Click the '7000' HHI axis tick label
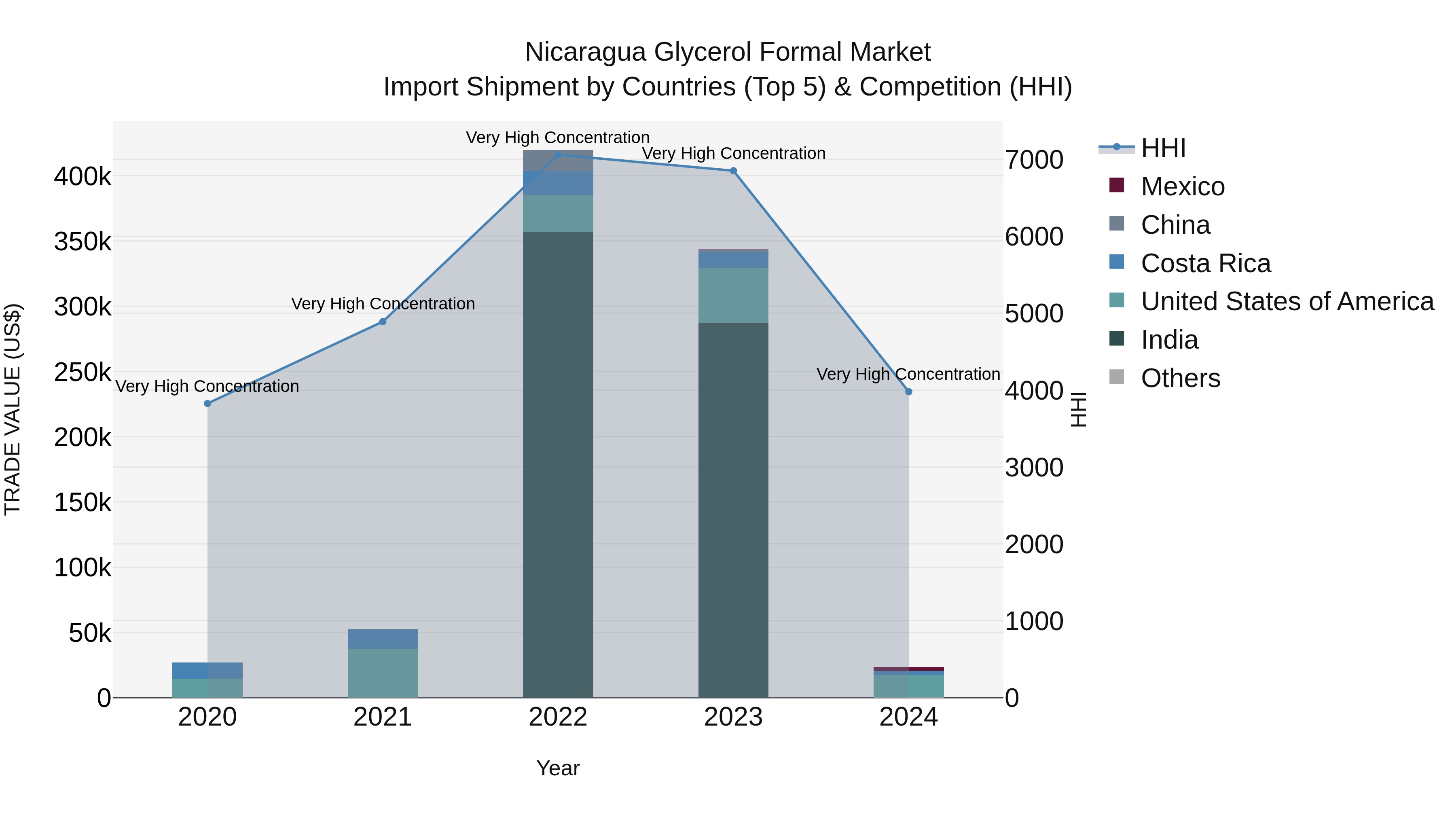This screenshot has width=1456, height=819. [1034, 160]
